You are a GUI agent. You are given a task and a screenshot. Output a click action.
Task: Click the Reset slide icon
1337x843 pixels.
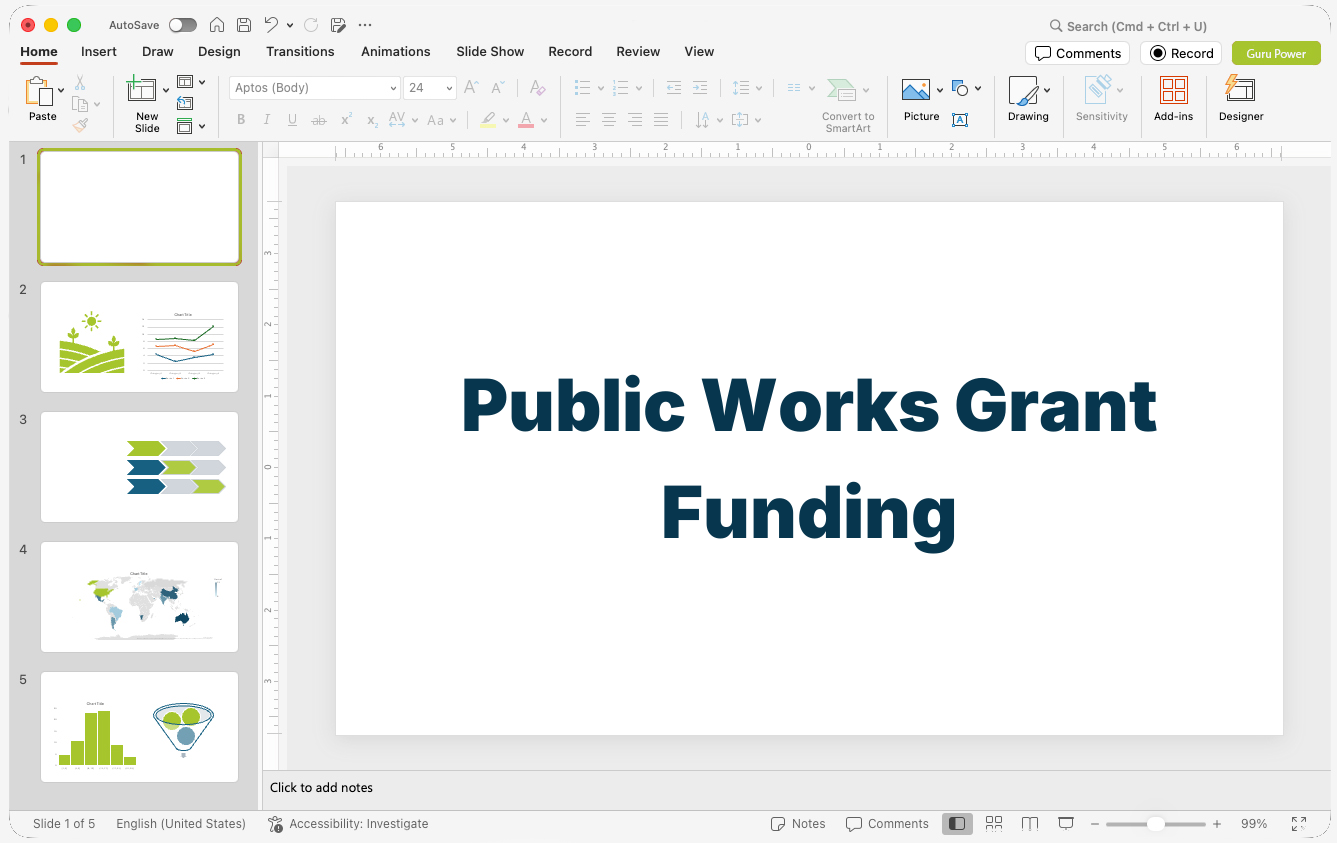185,103
